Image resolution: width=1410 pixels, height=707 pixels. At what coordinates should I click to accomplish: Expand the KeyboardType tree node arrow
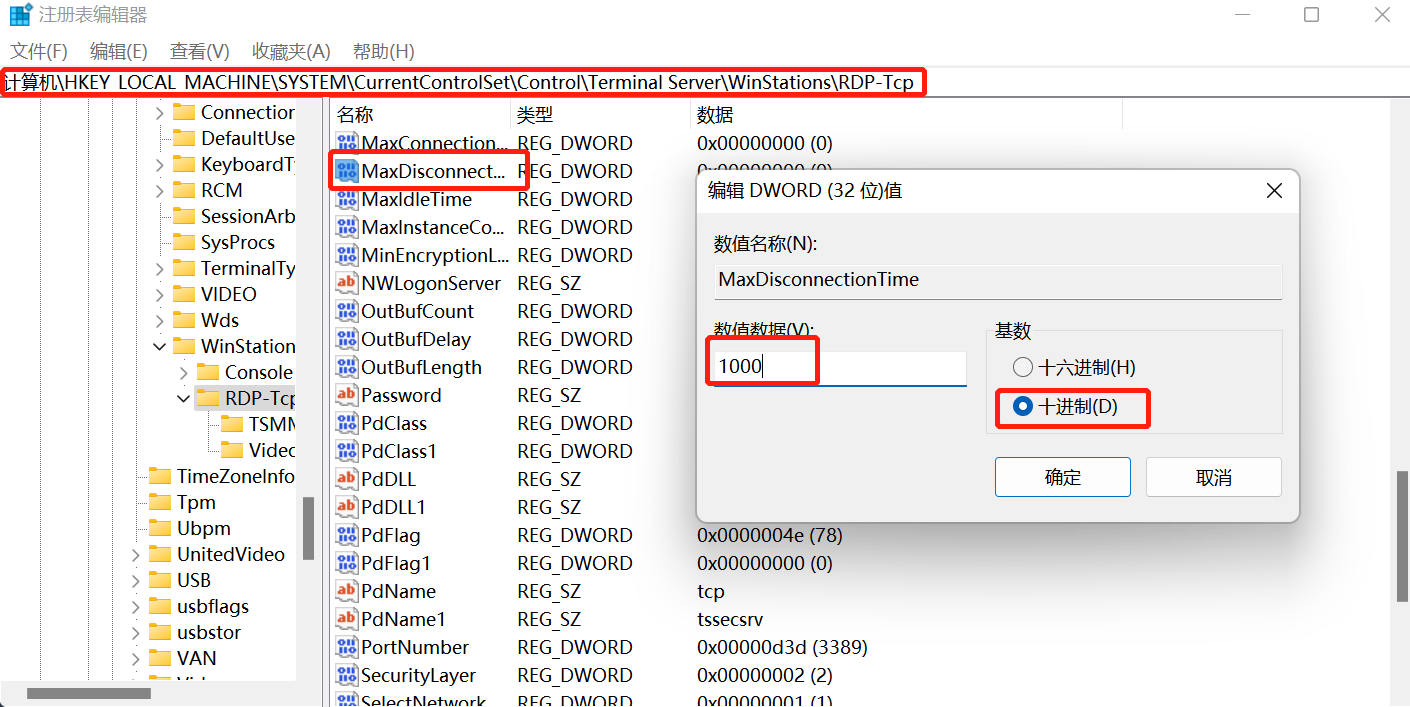point(159,165)
